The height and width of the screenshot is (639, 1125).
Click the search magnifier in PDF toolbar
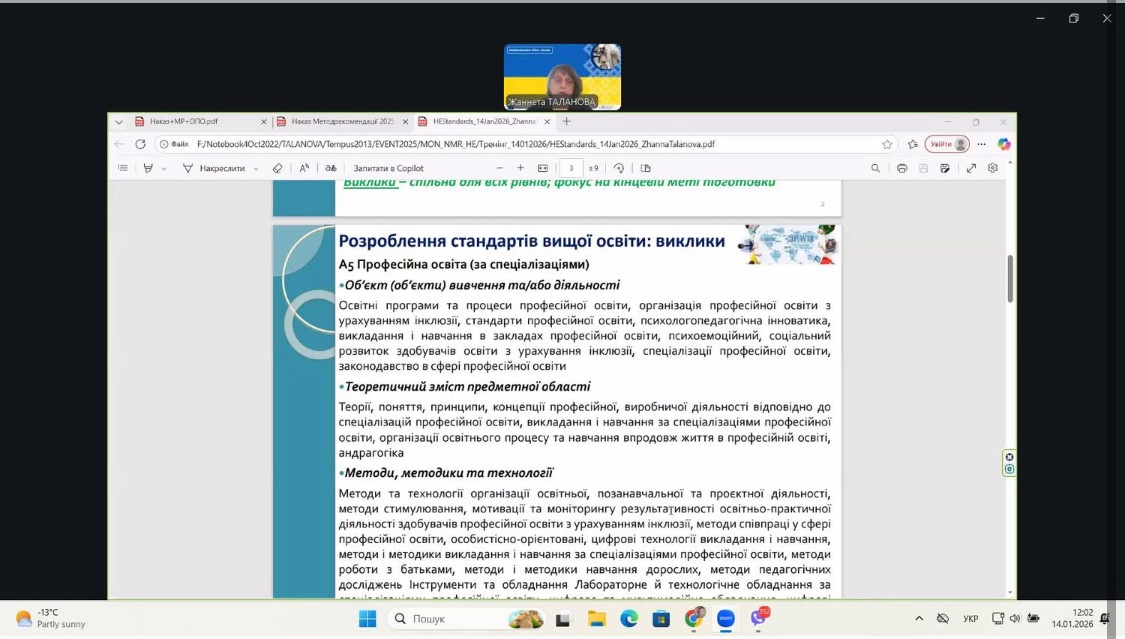tap(876, 168)
